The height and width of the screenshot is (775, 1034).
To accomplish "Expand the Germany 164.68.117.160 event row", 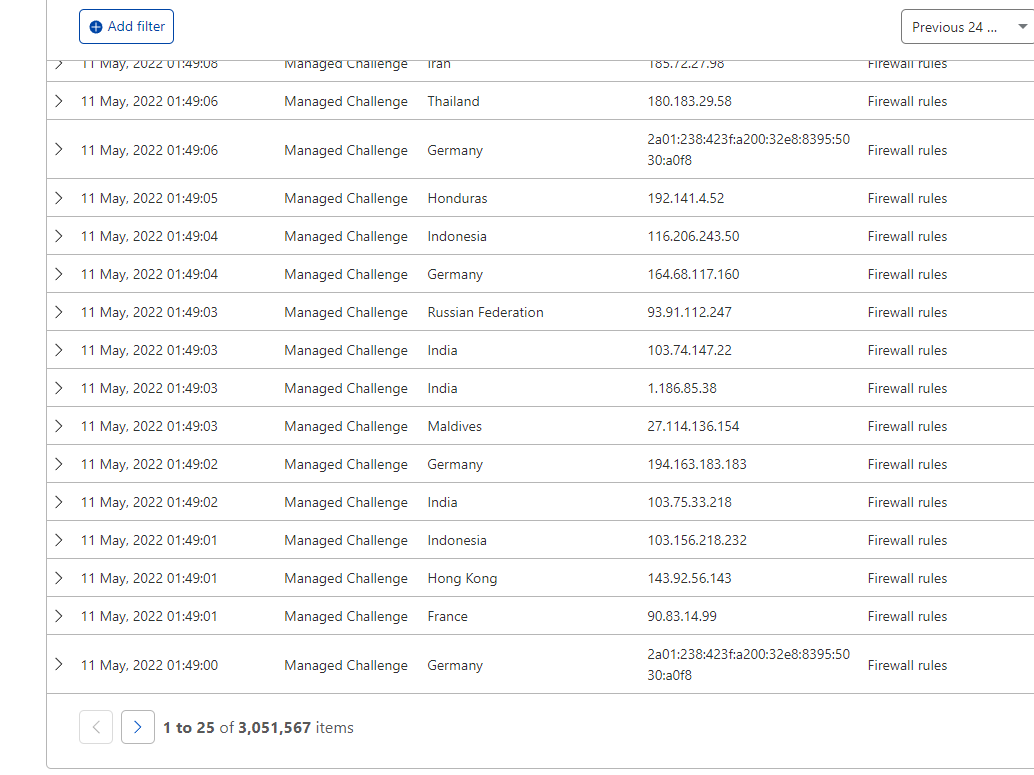I will tap(59, 274).
